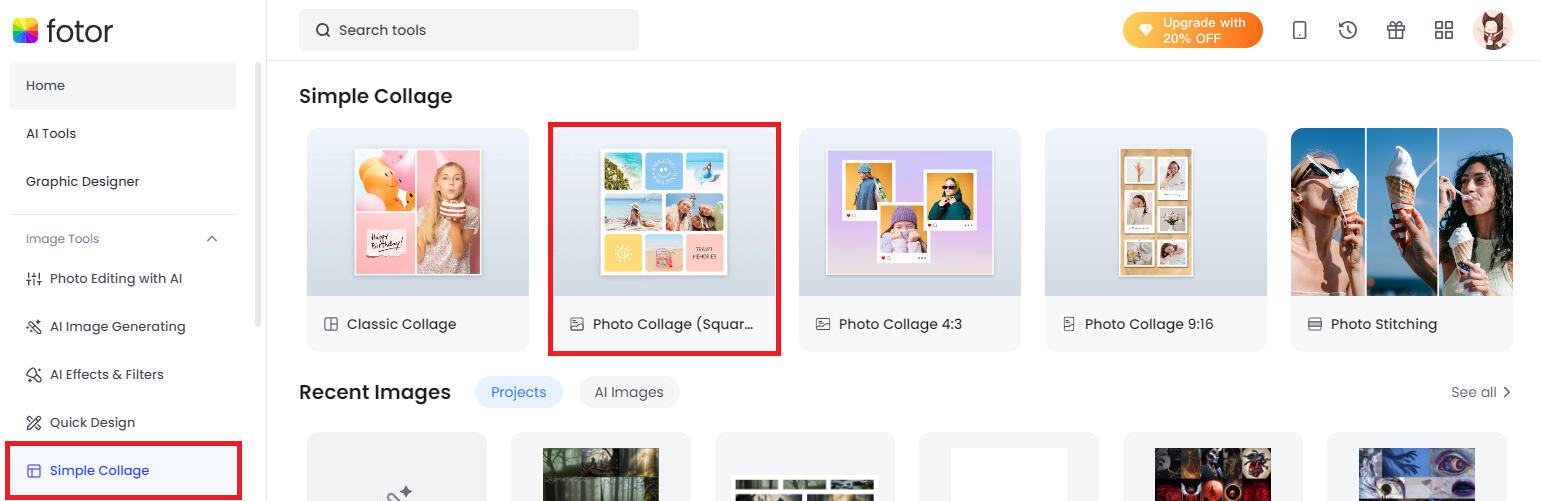Image resolution: width=1541 pixels, height=501 pixels.
Task: Click the AI Image Generating sidebar icon
Action: click(33, 327)
